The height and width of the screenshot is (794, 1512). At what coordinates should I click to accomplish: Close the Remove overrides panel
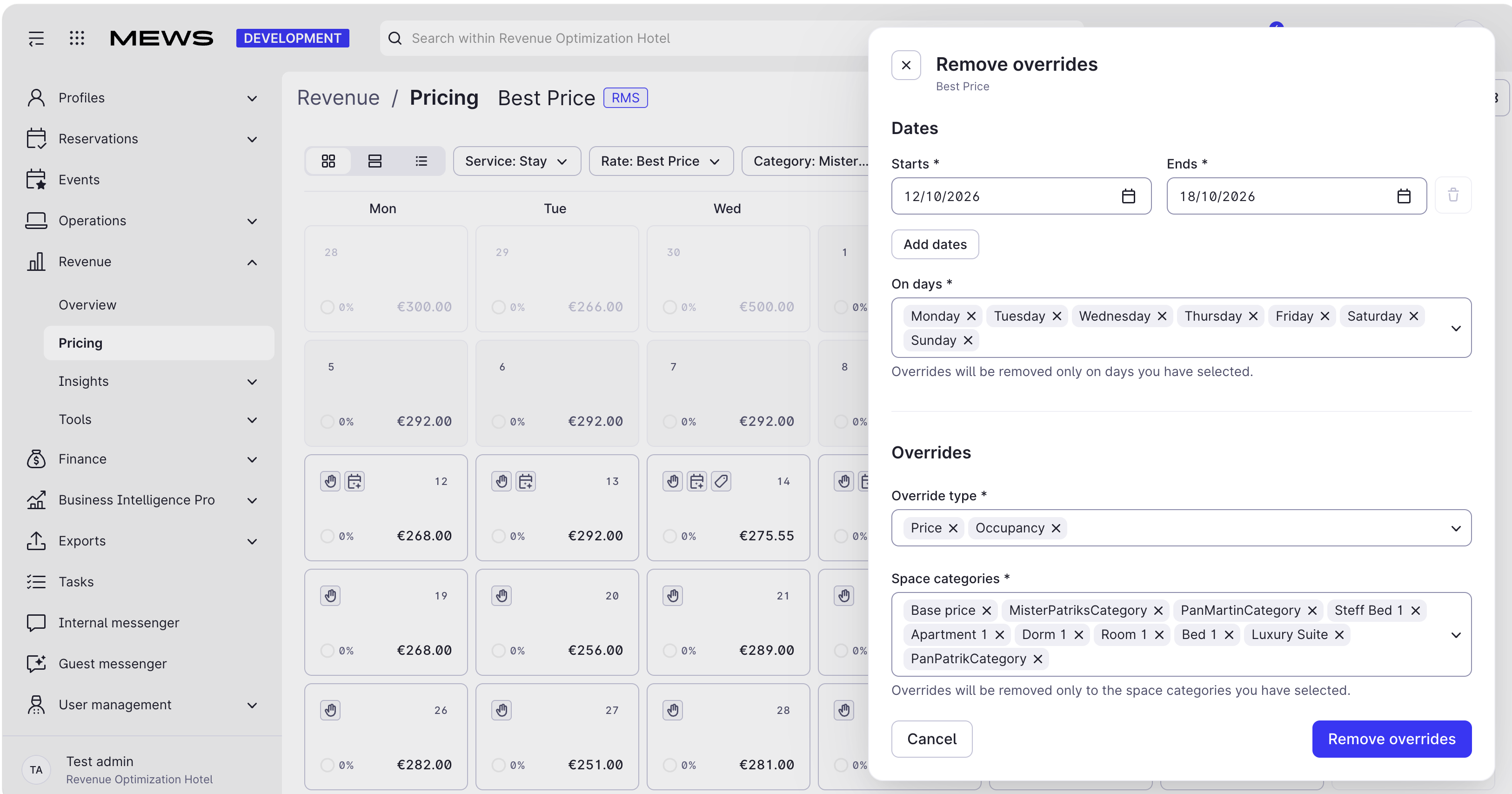[906, 65]
